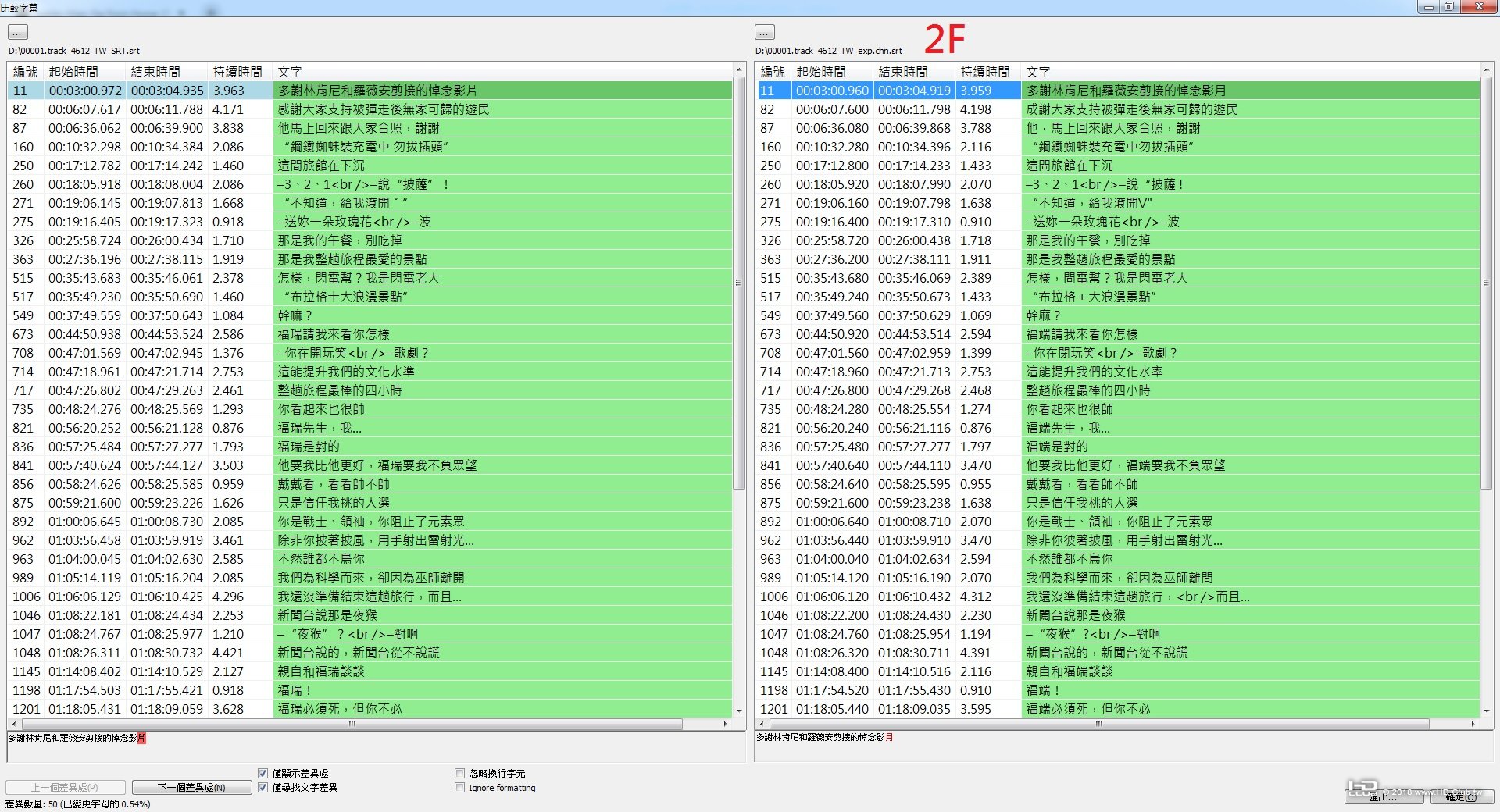
Task: Go to next difference with 下一個差異處(N)
Action: [x=191, y=788]
